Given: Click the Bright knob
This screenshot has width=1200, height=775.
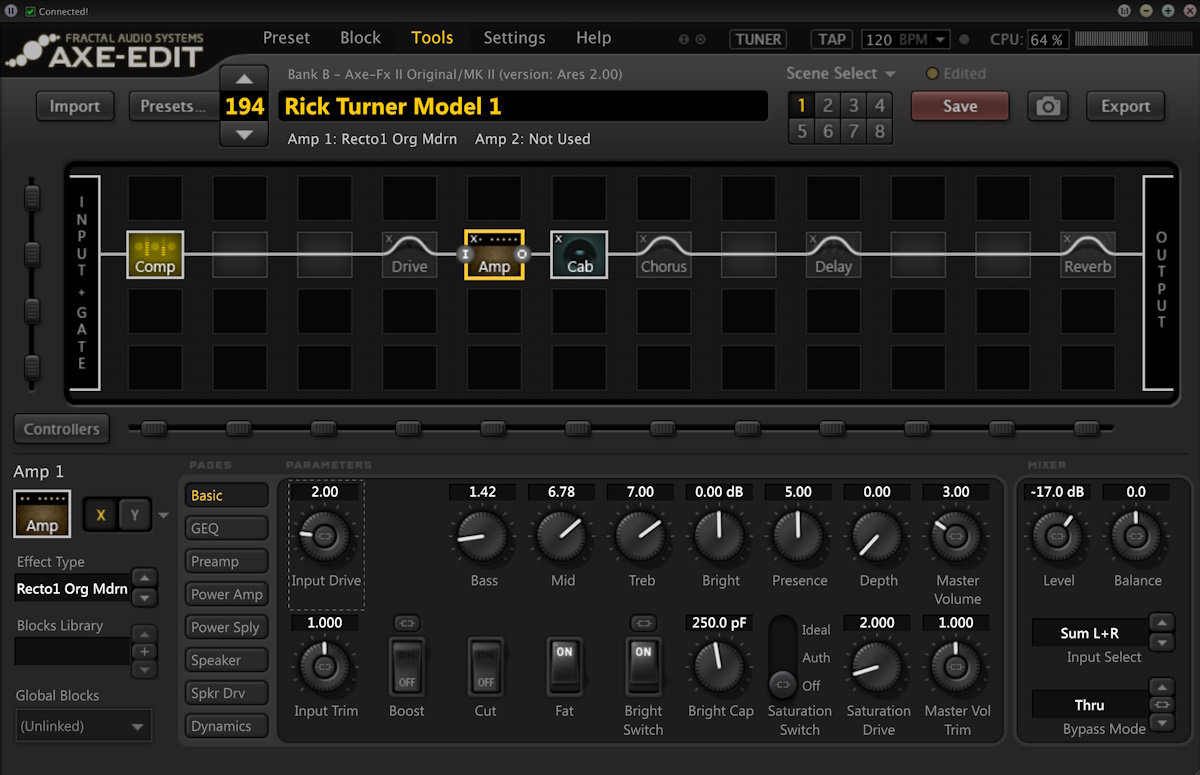Looking at the screenshot, I should pyautogui.click(x=720, y=537).
